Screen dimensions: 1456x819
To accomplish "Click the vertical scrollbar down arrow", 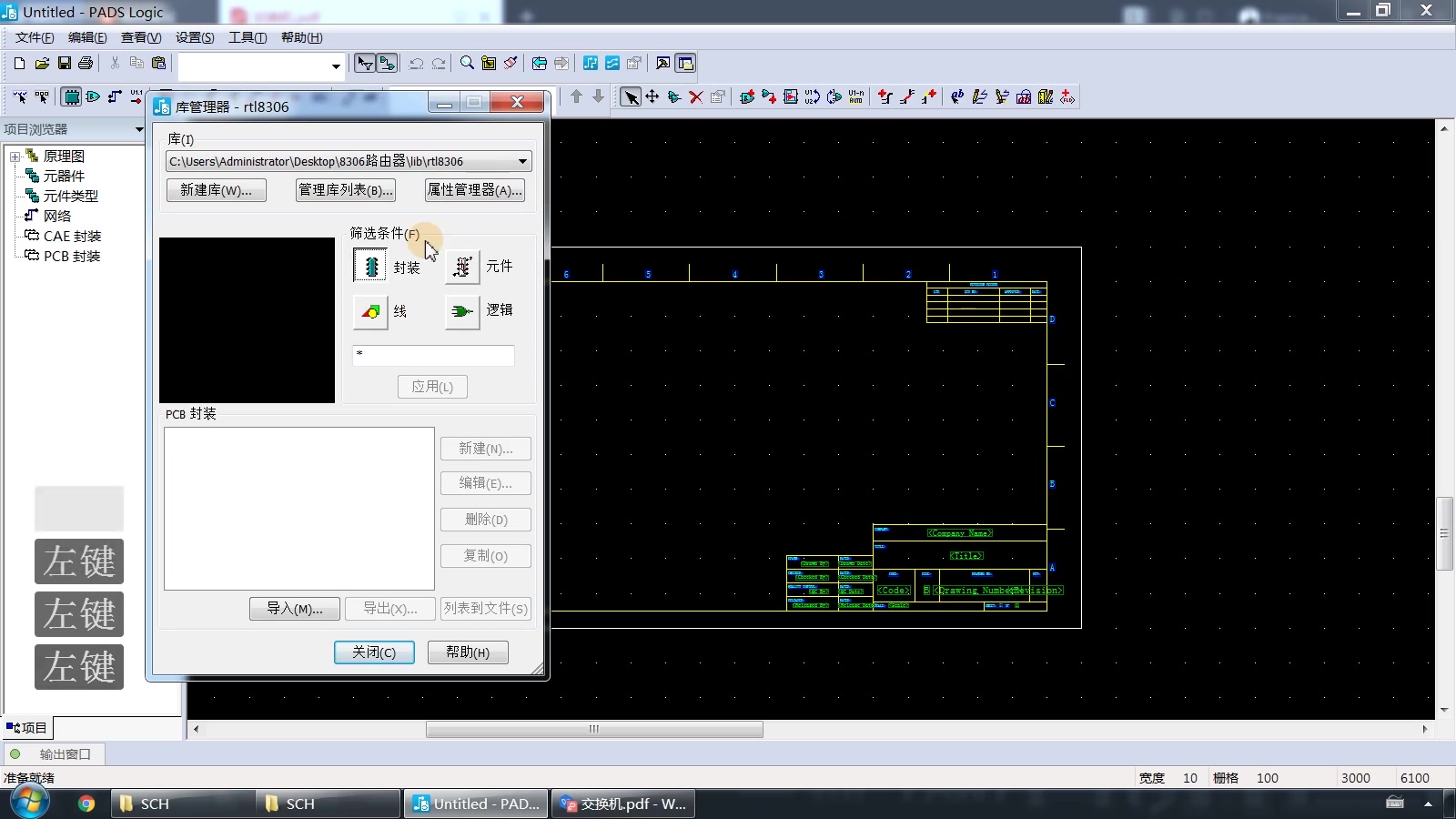I will 1444,710.
